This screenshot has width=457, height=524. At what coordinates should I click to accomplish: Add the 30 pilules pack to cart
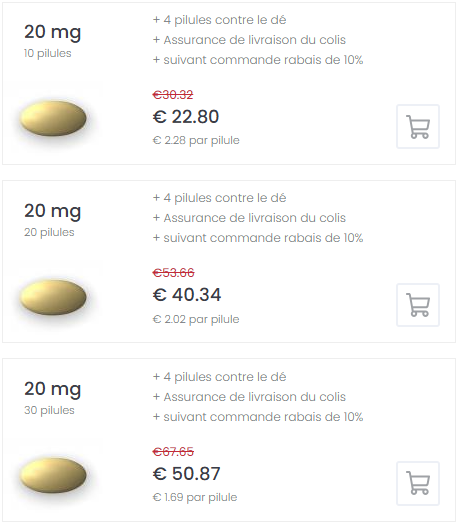[418, 483]
